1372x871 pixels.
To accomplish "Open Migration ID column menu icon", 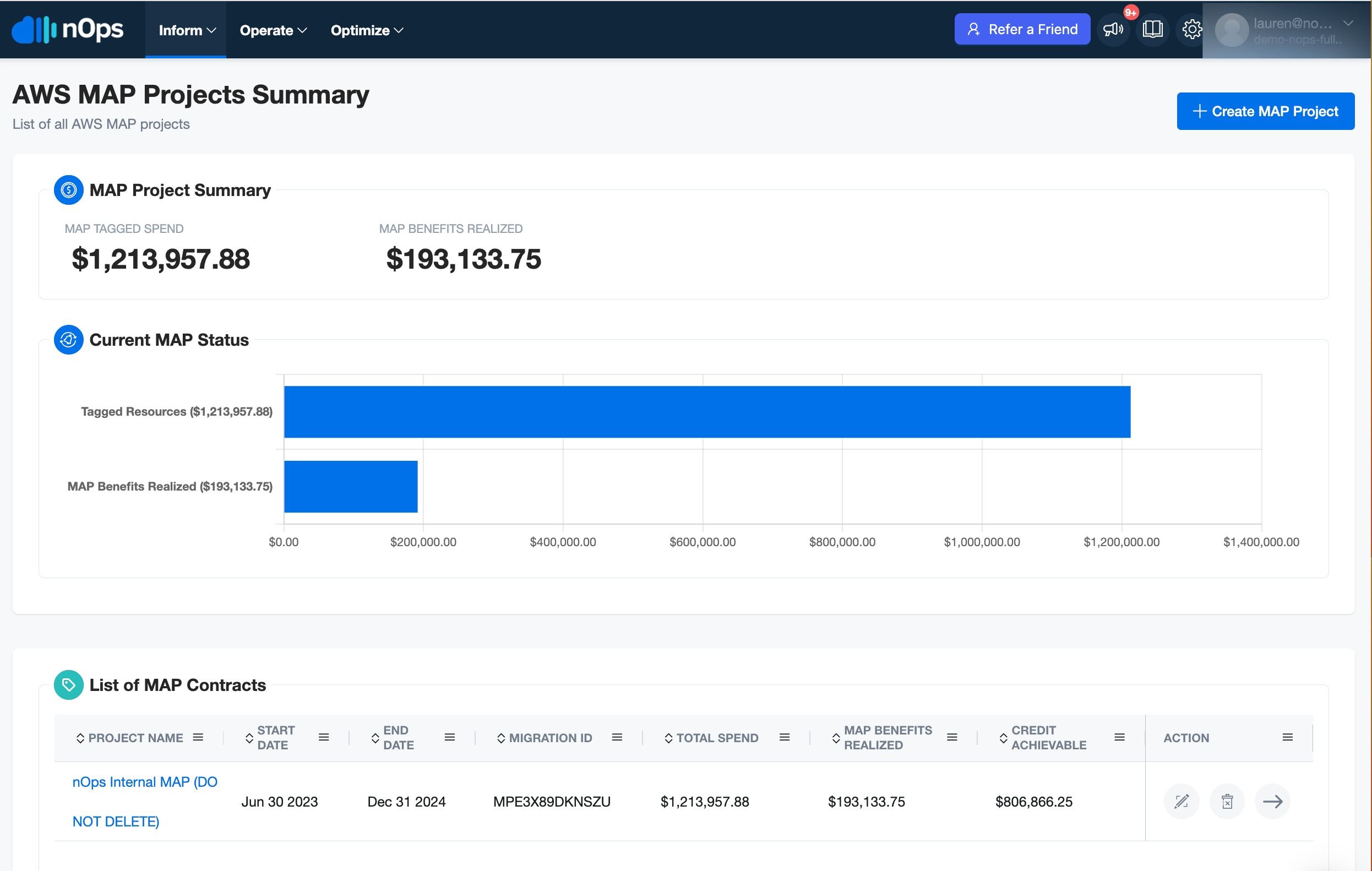I will click(x=617, y=737).
